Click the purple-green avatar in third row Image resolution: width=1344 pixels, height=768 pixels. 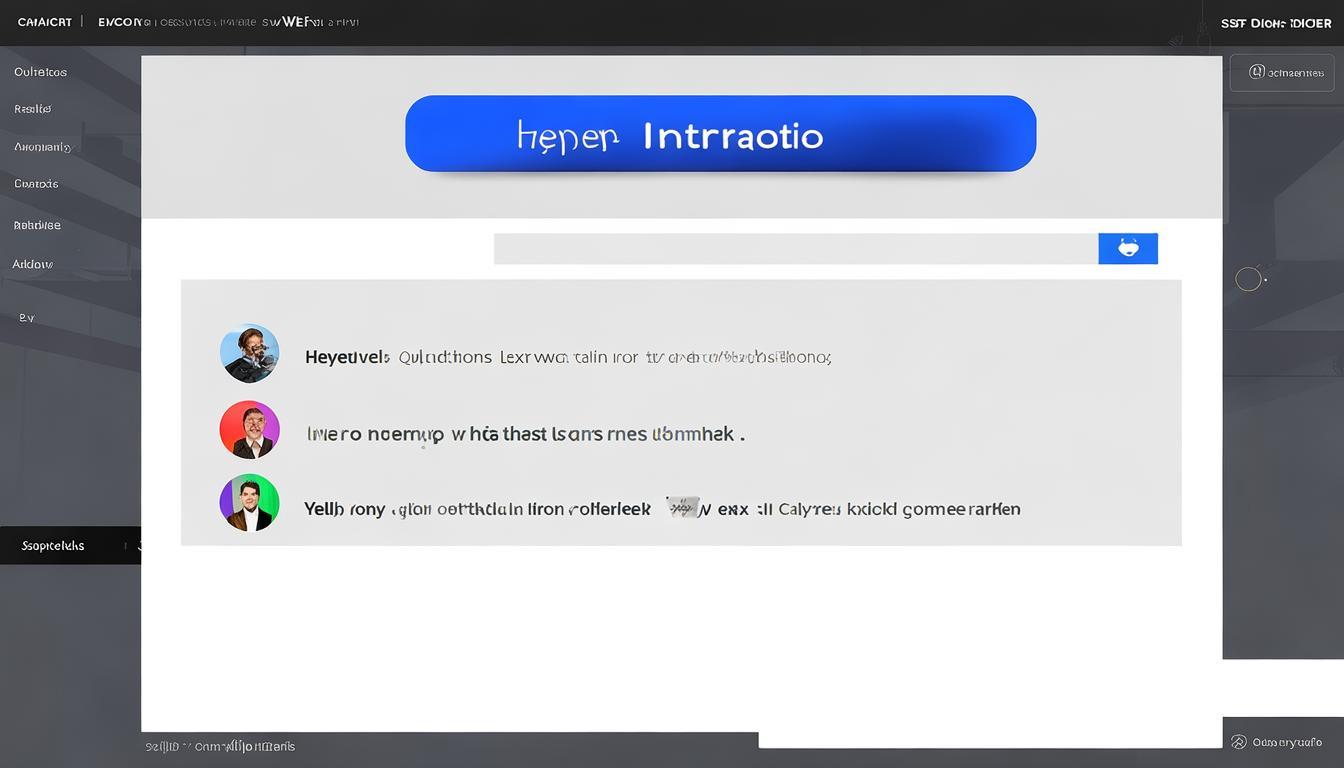(249, 502)
